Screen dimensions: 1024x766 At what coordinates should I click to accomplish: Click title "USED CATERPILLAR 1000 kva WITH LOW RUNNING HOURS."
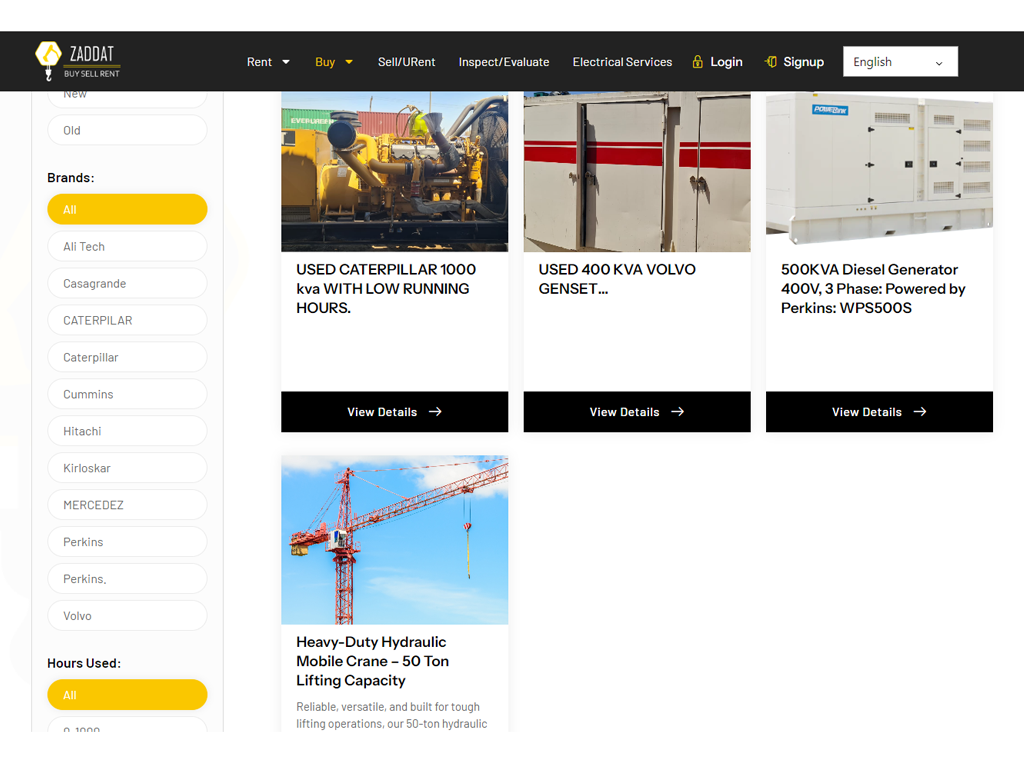click(386, 289)
